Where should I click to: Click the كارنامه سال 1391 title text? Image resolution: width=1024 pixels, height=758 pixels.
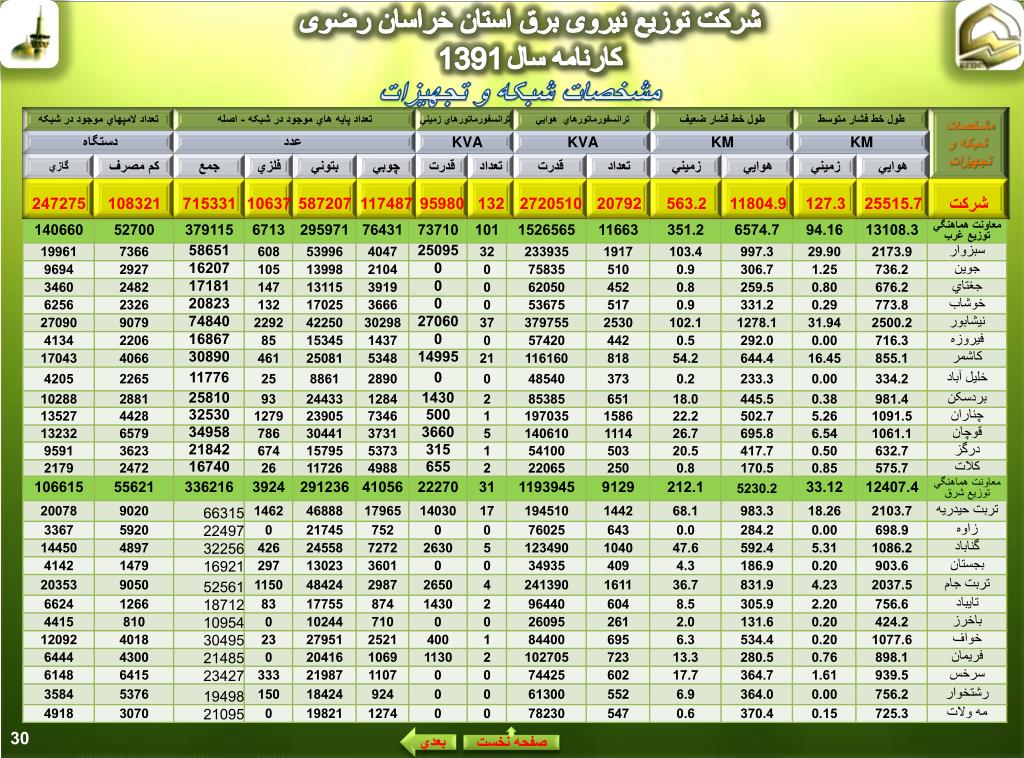(530, 58)
